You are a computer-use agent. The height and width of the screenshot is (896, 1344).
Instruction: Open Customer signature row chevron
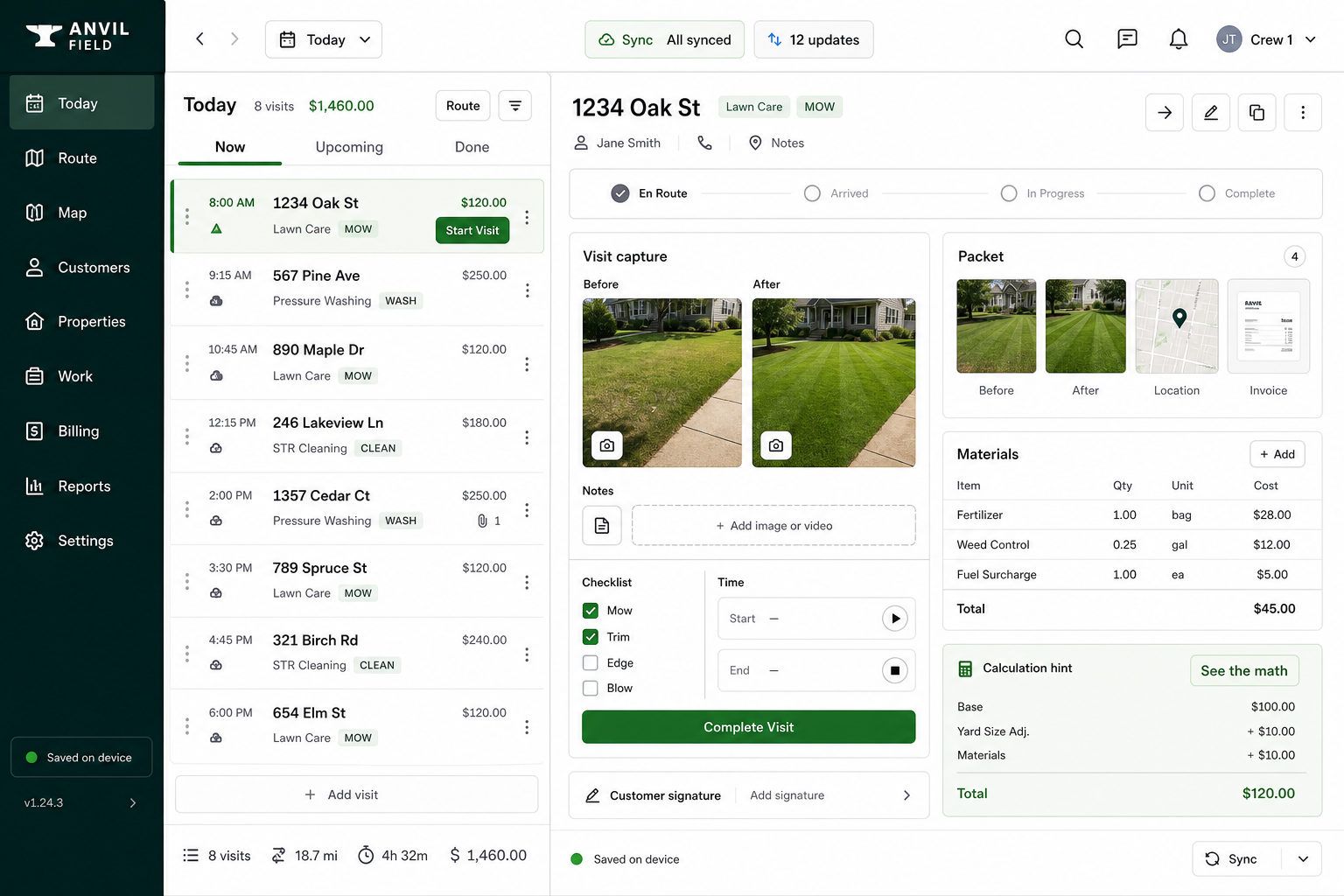pos(906,795)
